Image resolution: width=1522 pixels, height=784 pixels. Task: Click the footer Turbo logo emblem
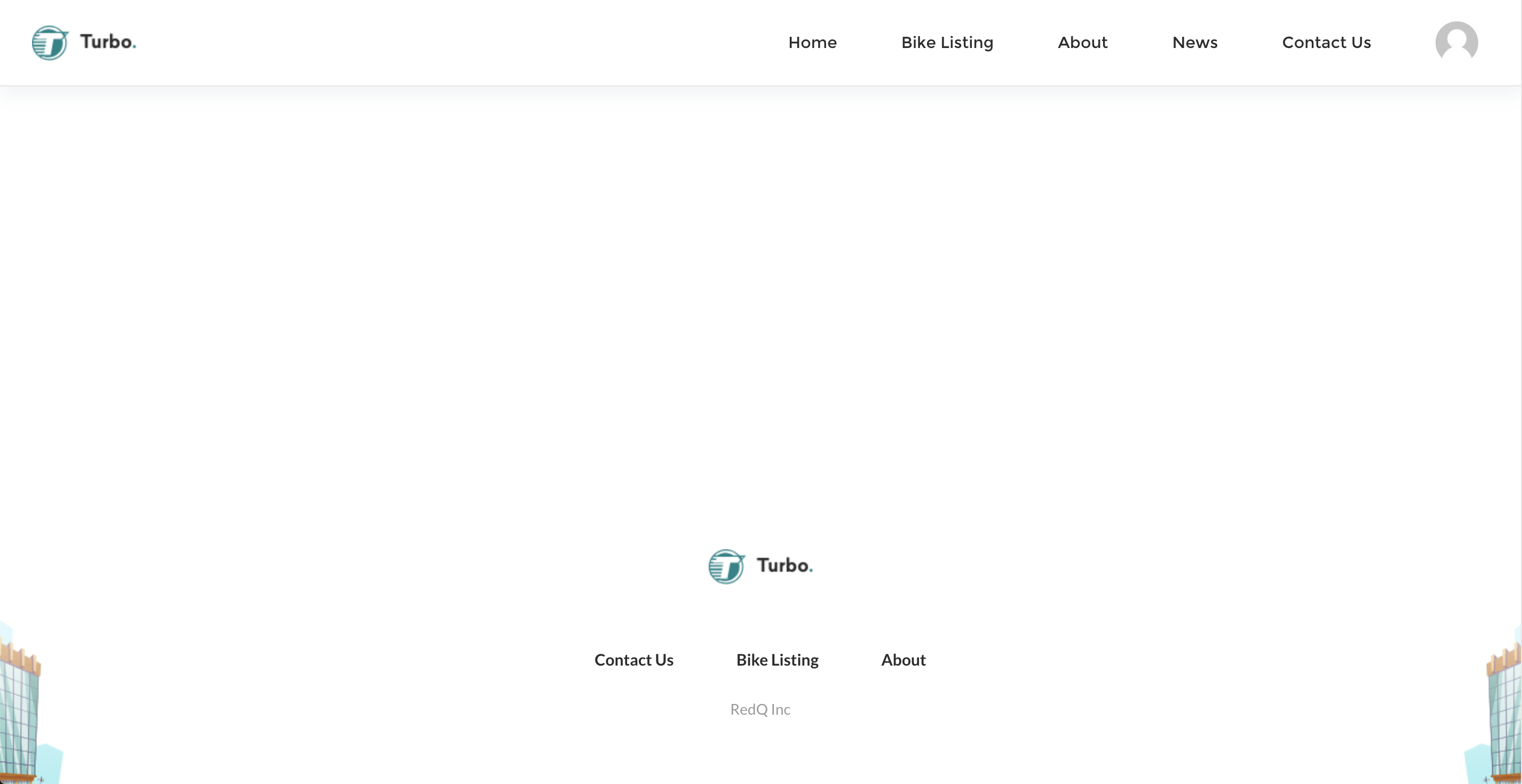(726, 566)
